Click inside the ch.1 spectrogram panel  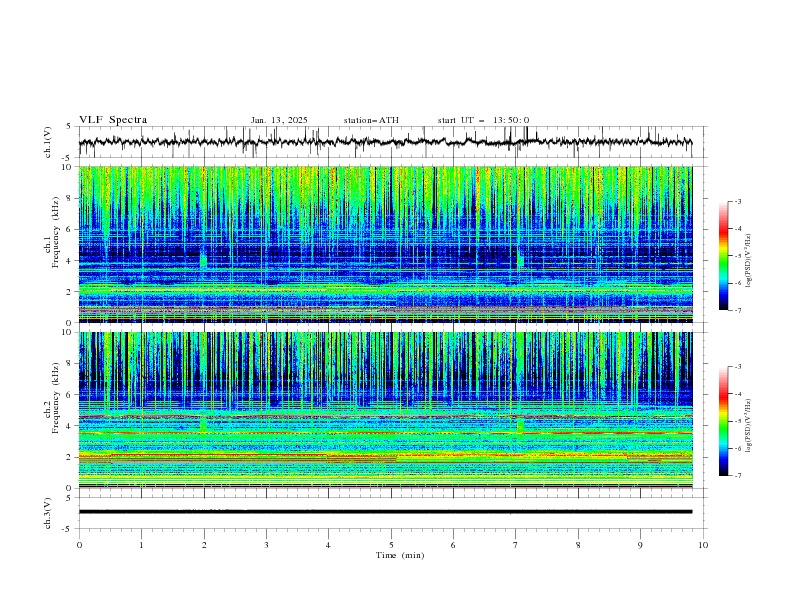pos(386,244)
